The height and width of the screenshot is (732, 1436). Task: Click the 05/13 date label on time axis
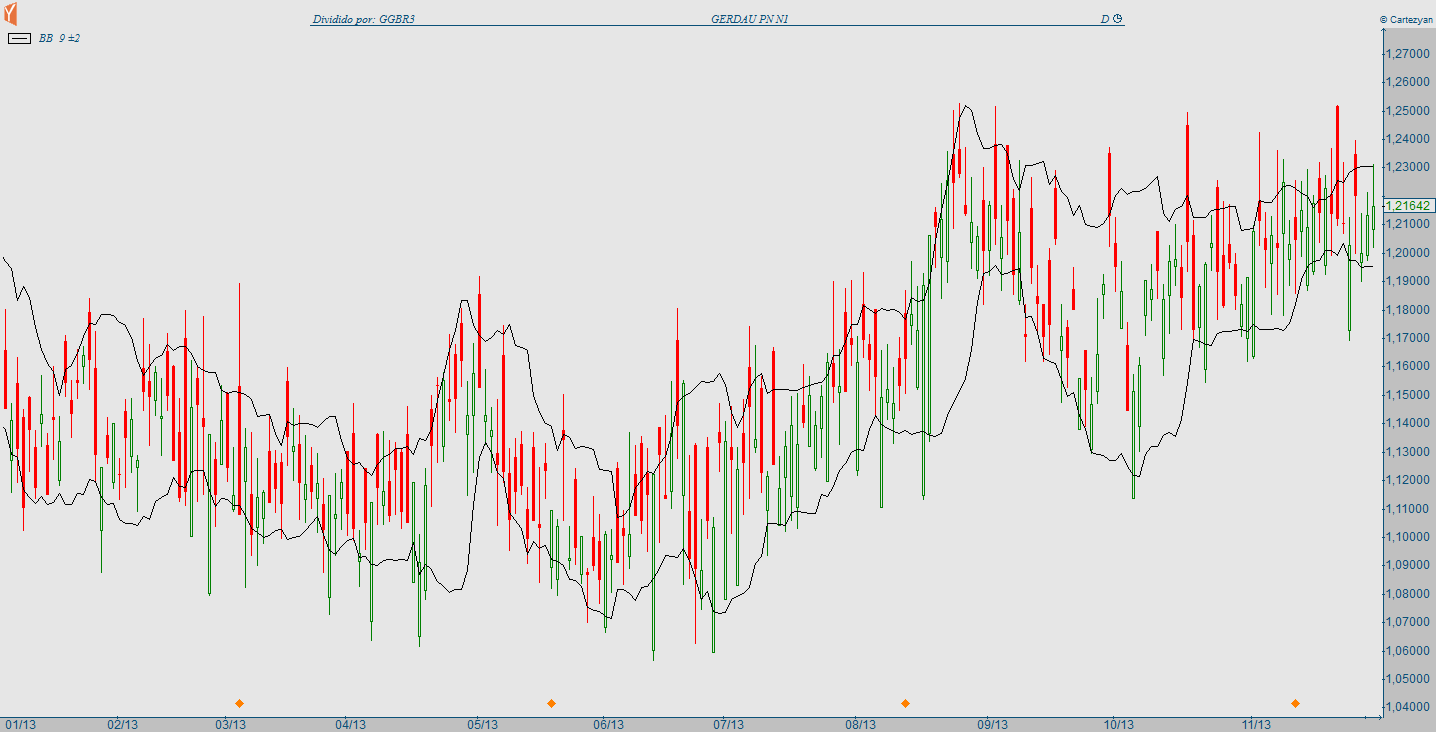pyautogui.click(x=482, y=724)
